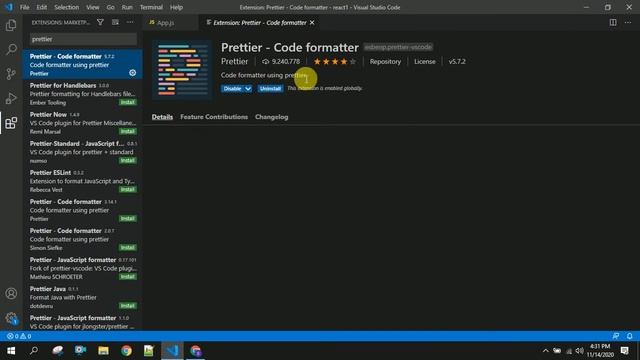Click the star rating of Prettier
Image resolution: width=640 pixels, height=360 pixels.
click(334, 62)
